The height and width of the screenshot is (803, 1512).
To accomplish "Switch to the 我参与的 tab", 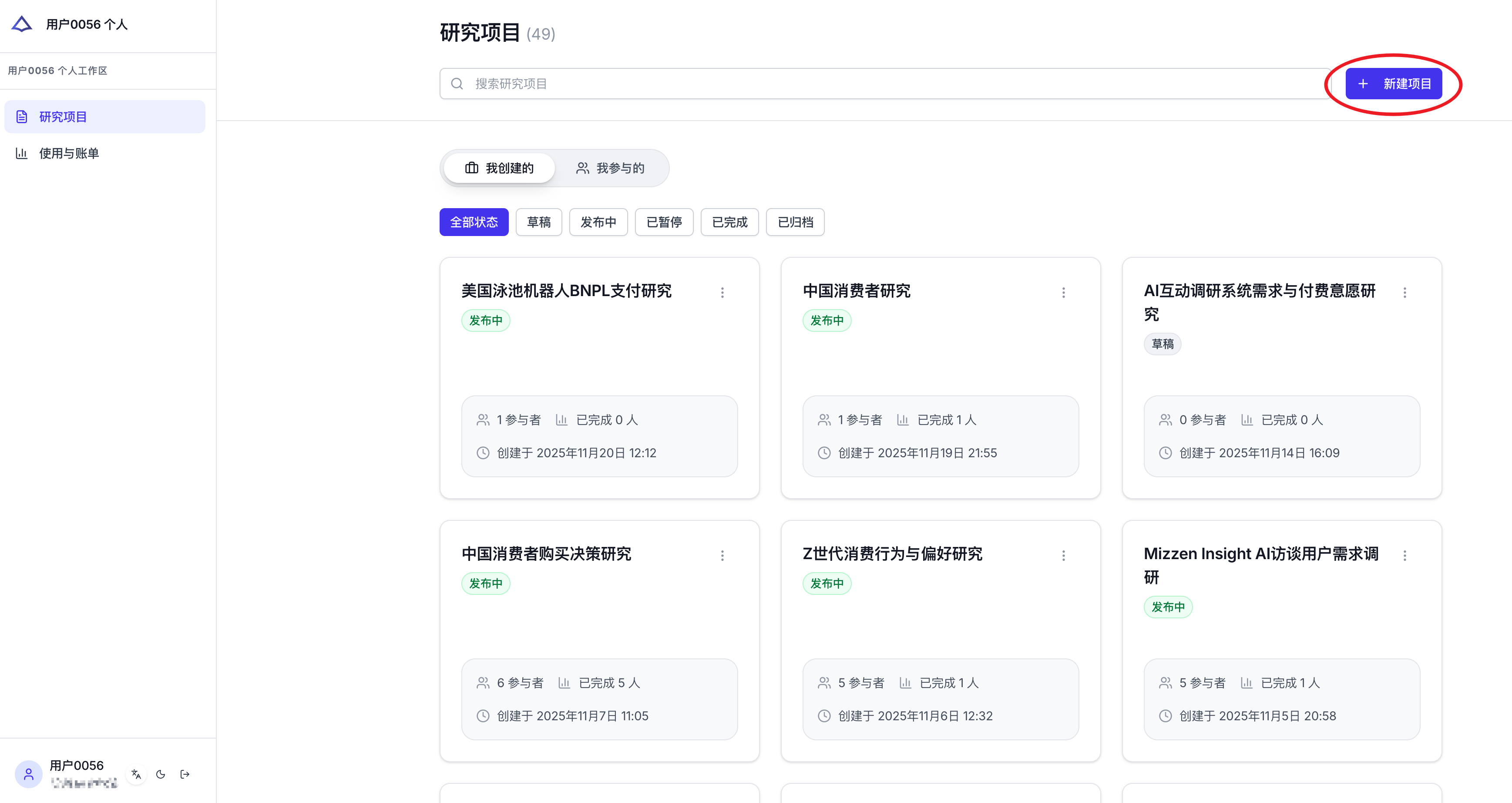I will [x=610, y=168].
